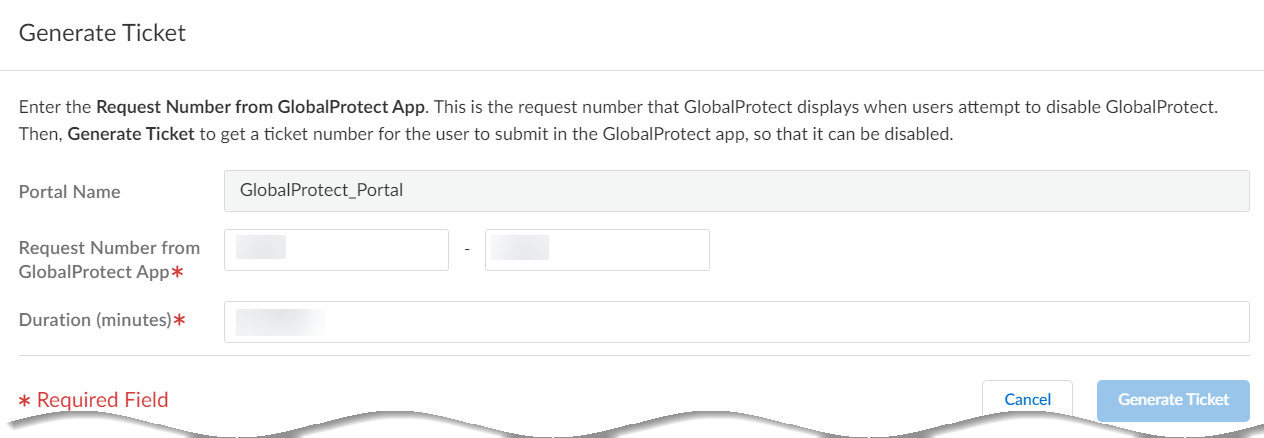1264x438 pixels.
Task: Select the Portal Name field showing GlobalProtect_Portal
Action: 736,191
